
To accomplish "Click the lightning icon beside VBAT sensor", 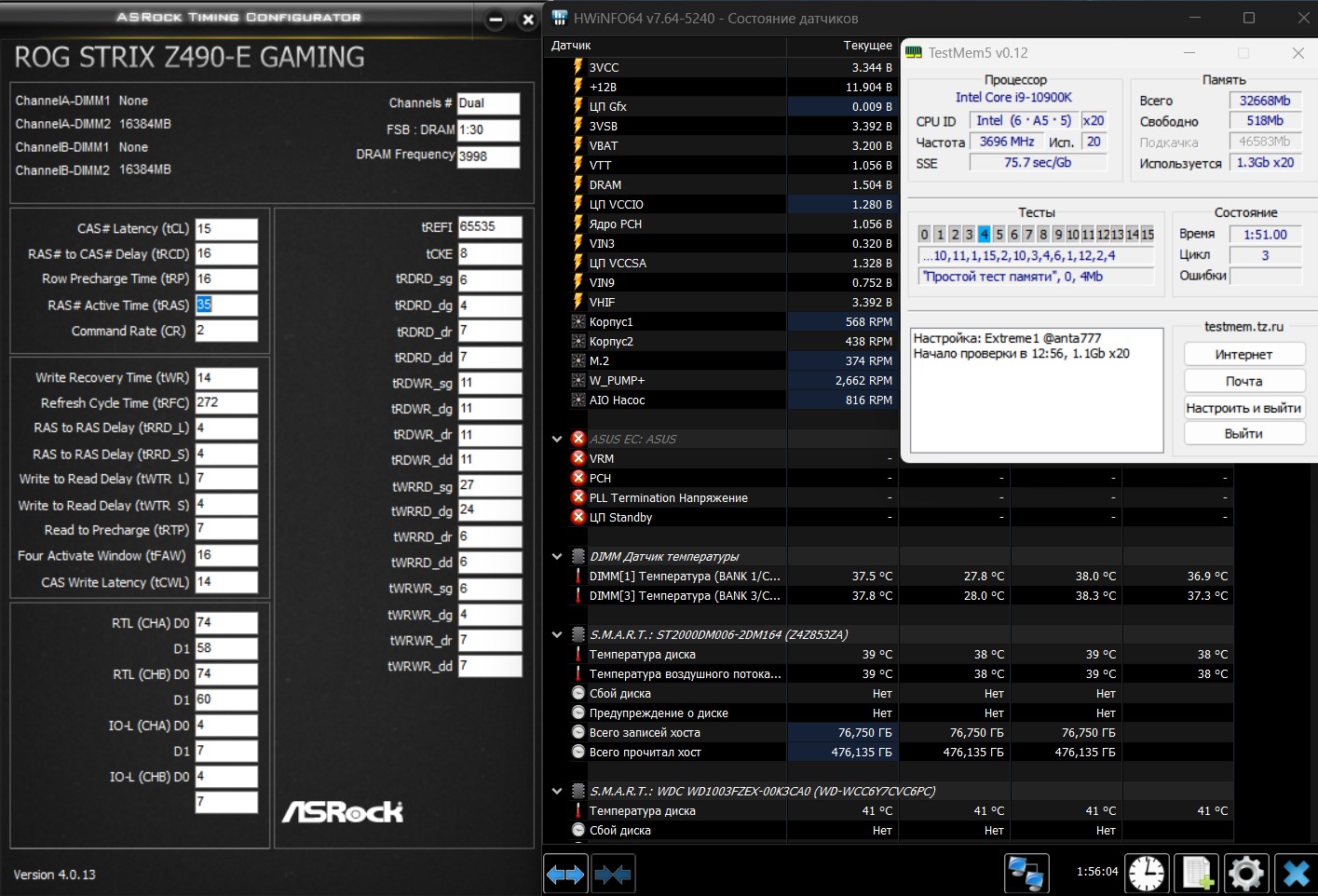I will (577, 145).
